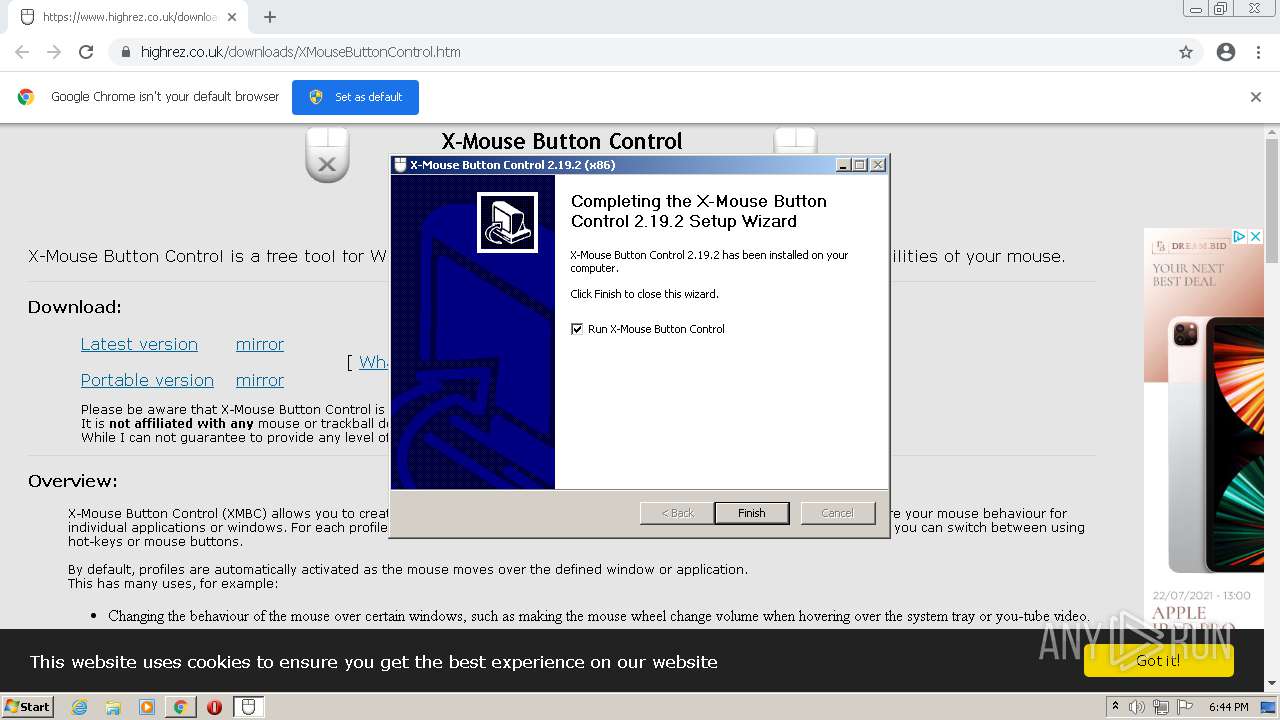Click the red Opera icon on the taskbar

click(214, 707)
